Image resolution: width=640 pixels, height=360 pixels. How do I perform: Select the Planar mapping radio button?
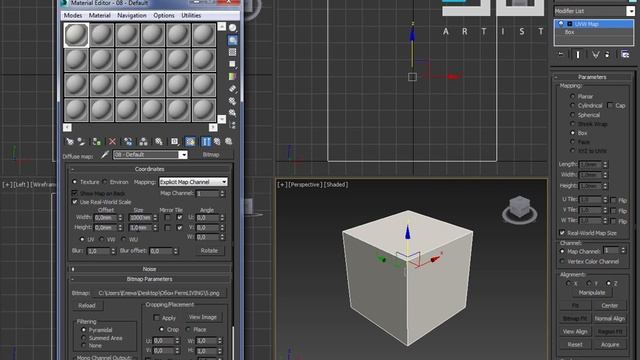coord(572,96)
